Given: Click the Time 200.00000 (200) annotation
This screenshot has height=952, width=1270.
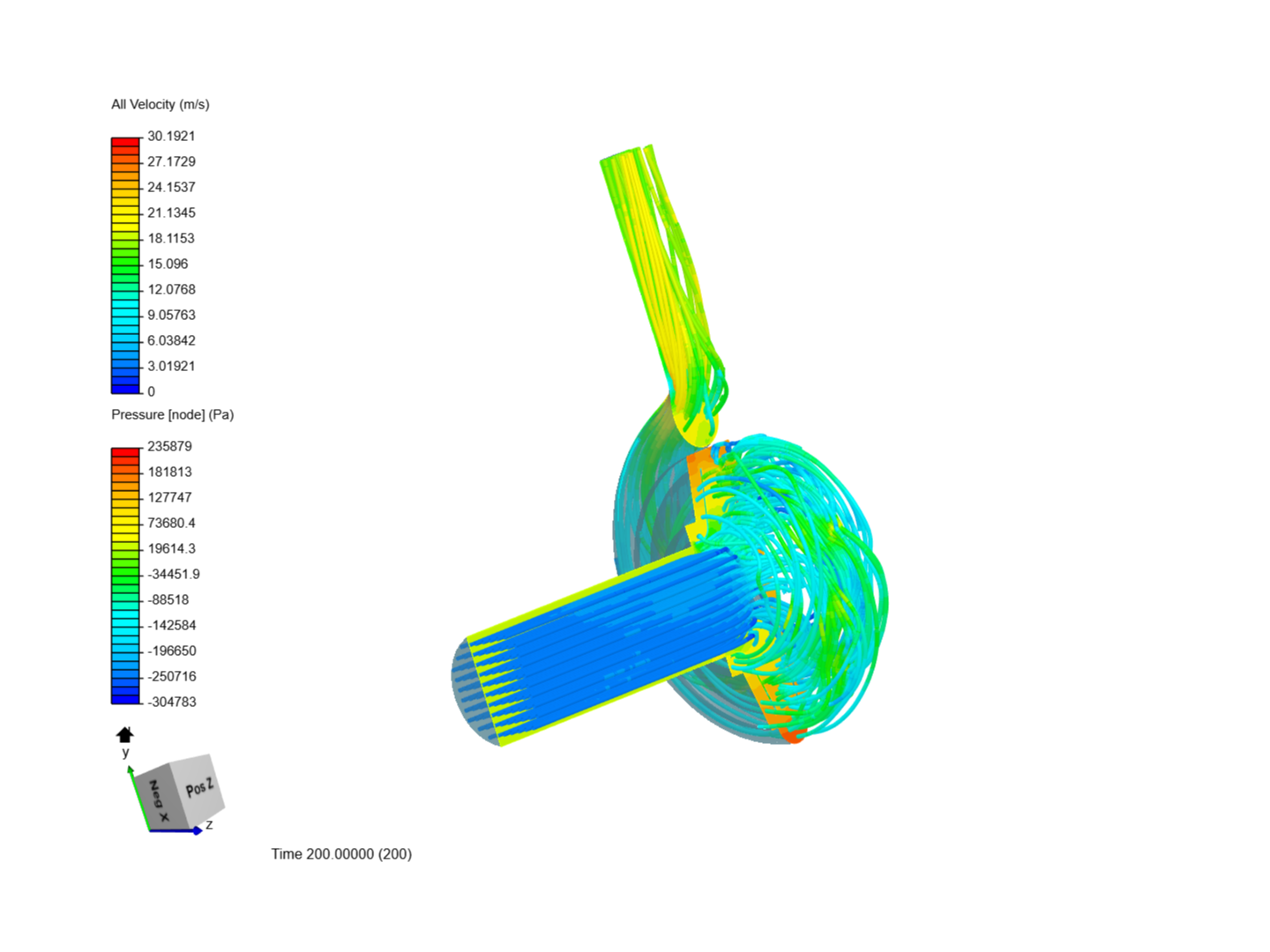Looking at the screenshot, I should point(341,854).
